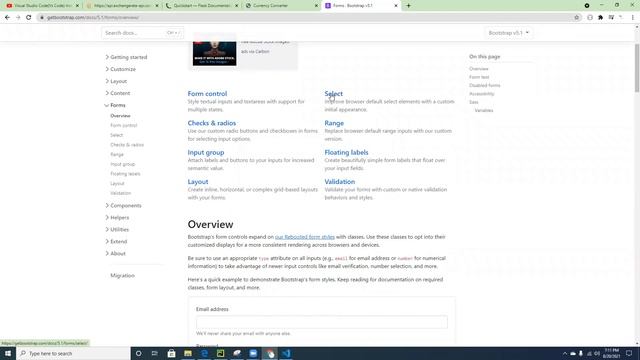The width and height of the screenshot is (640, 360).
Task: Expand the About sidebar section
Action: 116,253
